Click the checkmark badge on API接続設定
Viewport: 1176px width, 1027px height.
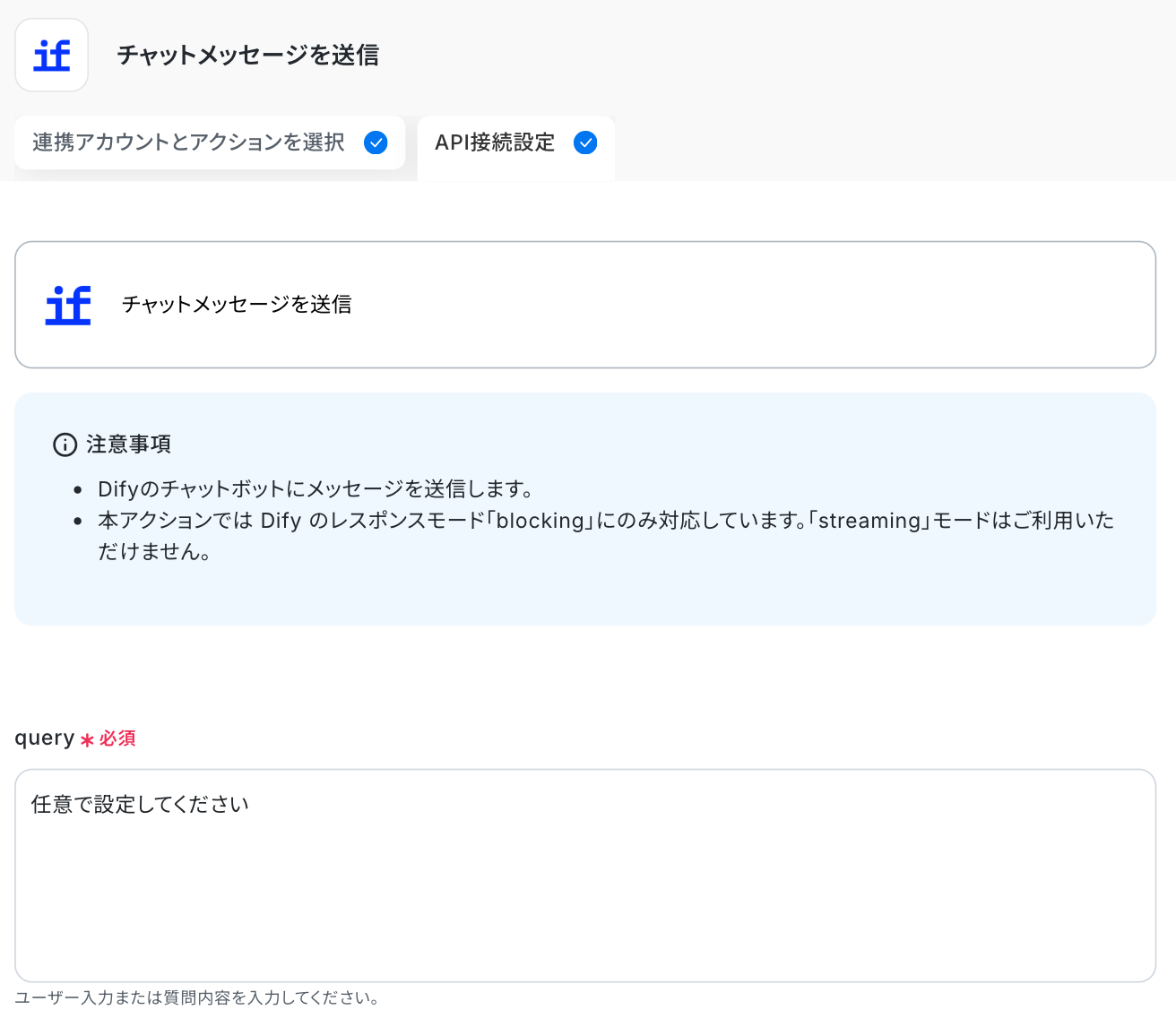click(585, 142)
